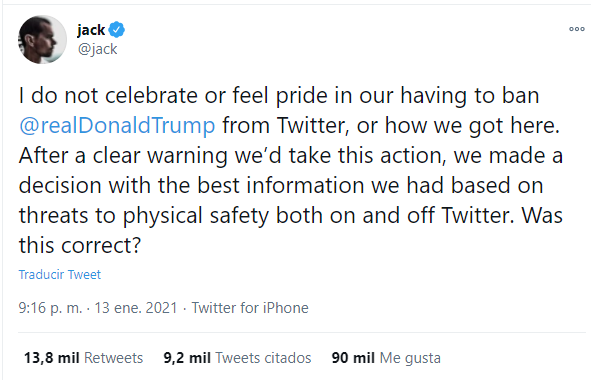Click the Me gusta label text

410,358
